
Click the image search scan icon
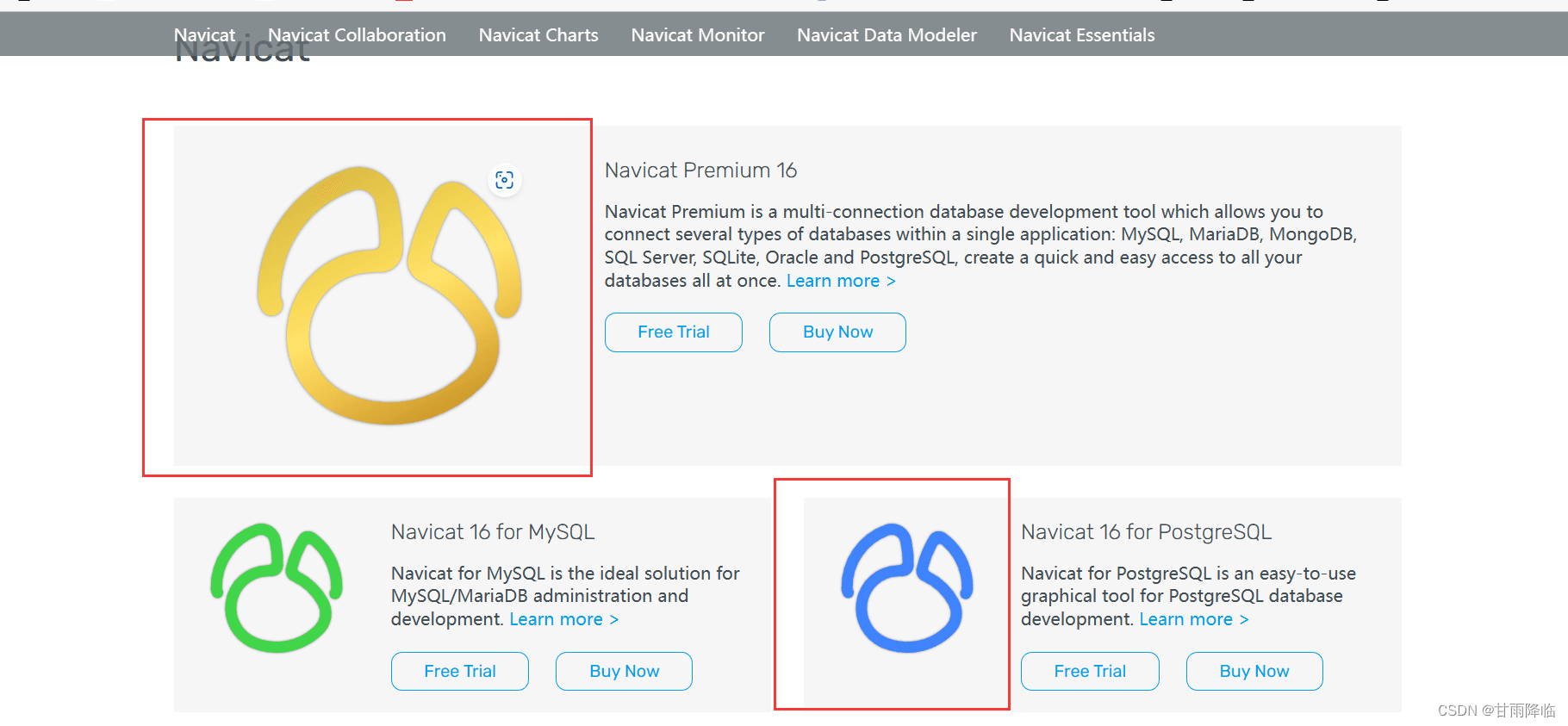pos(505,180)
